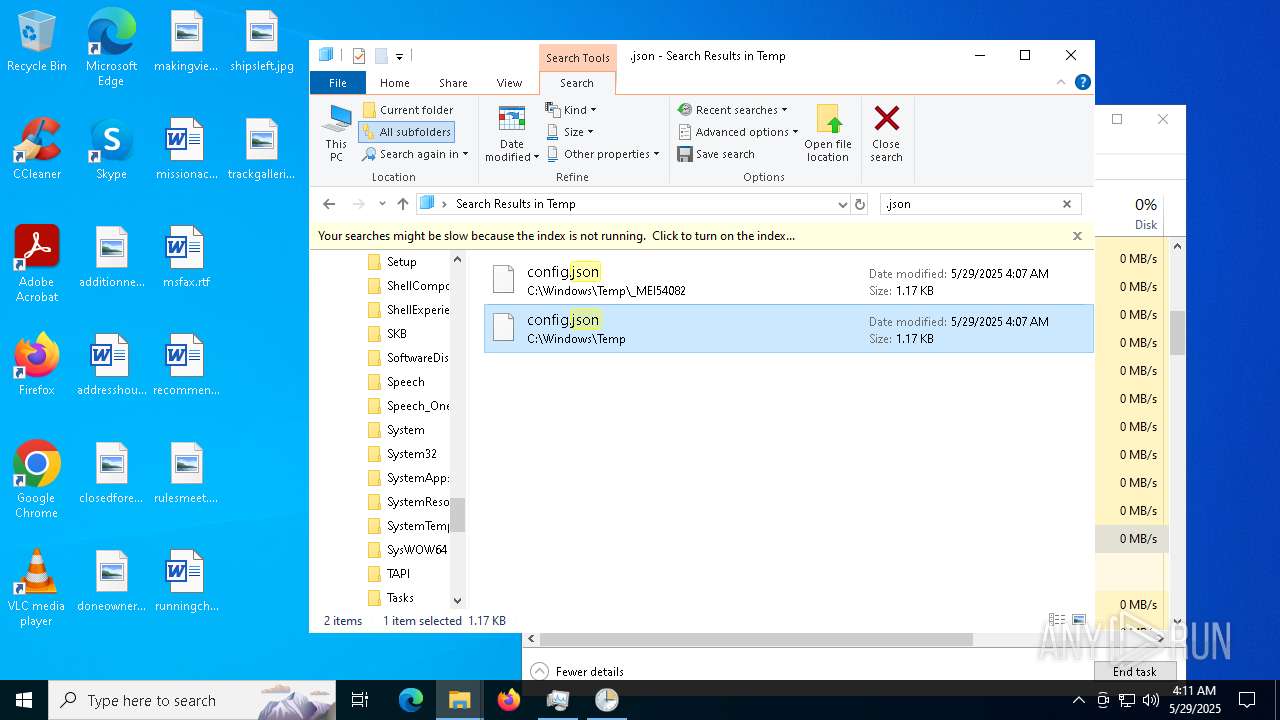
Task: Select SysWOW64 folder in tree
Action: pyautogui.click(x=416, y=550)
